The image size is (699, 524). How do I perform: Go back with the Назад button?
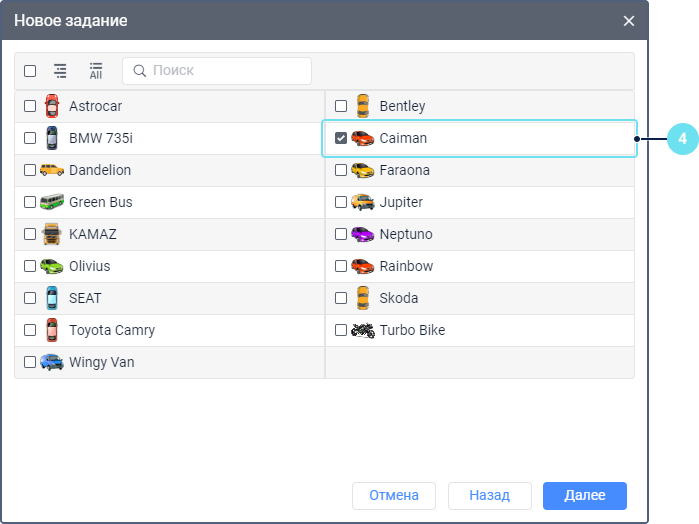[x=489, y=496]
